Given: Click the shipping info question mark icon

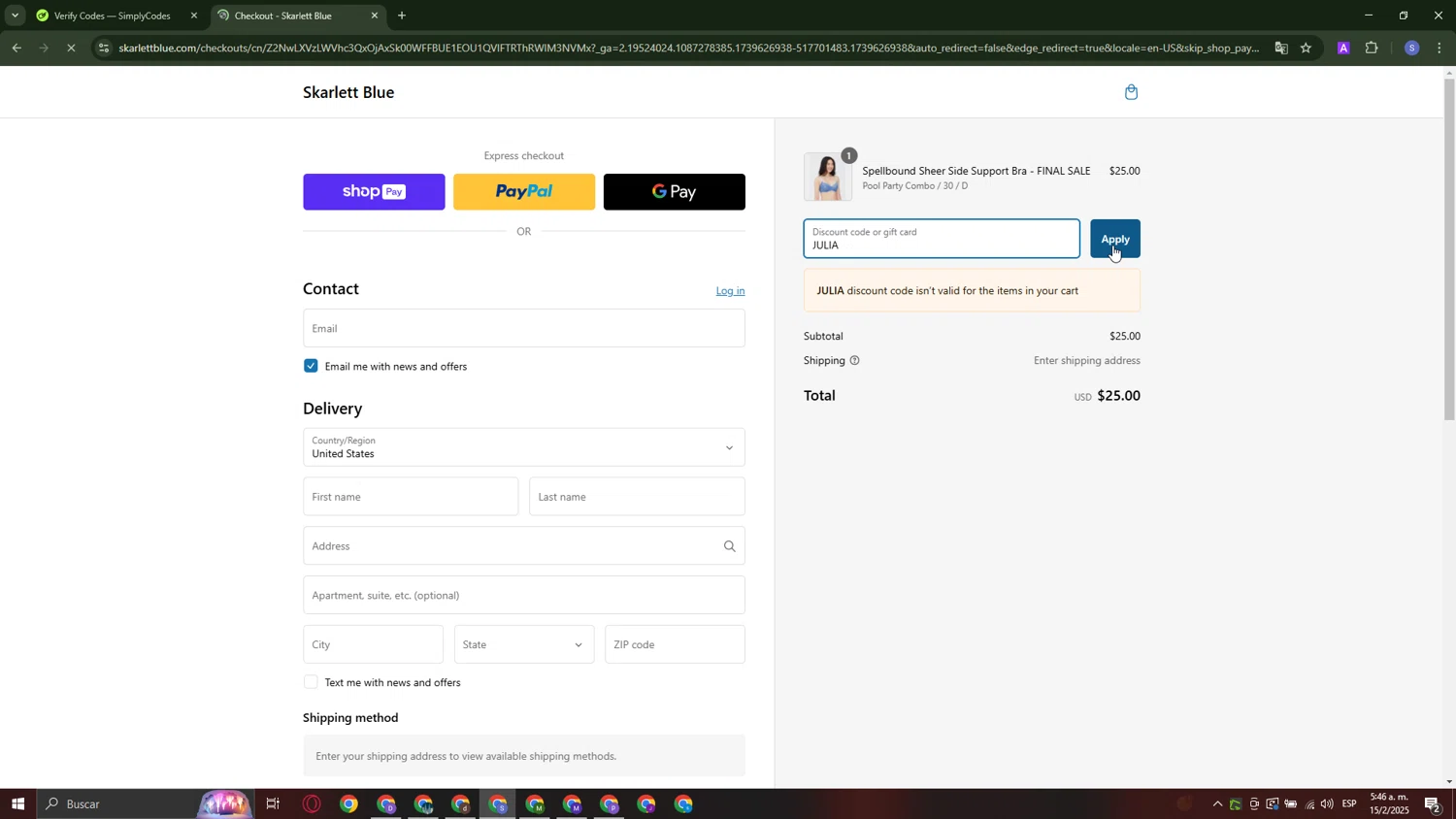Looking at the screenshot, I should coord(854,361).
